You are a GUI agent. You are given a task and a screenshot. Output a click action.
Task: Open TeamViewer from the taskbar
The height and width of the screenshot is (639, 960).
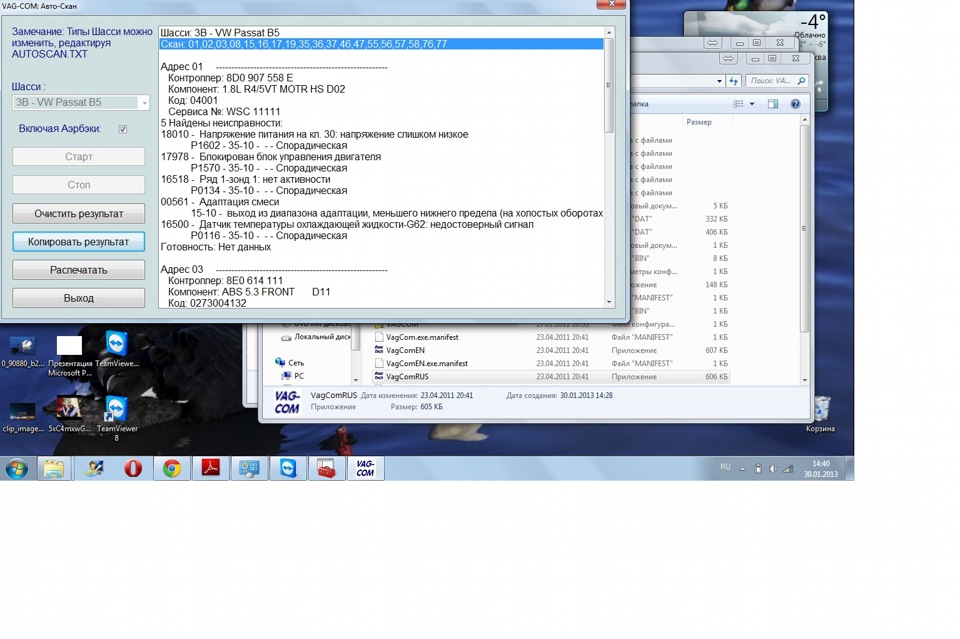[x=288, y=469]
